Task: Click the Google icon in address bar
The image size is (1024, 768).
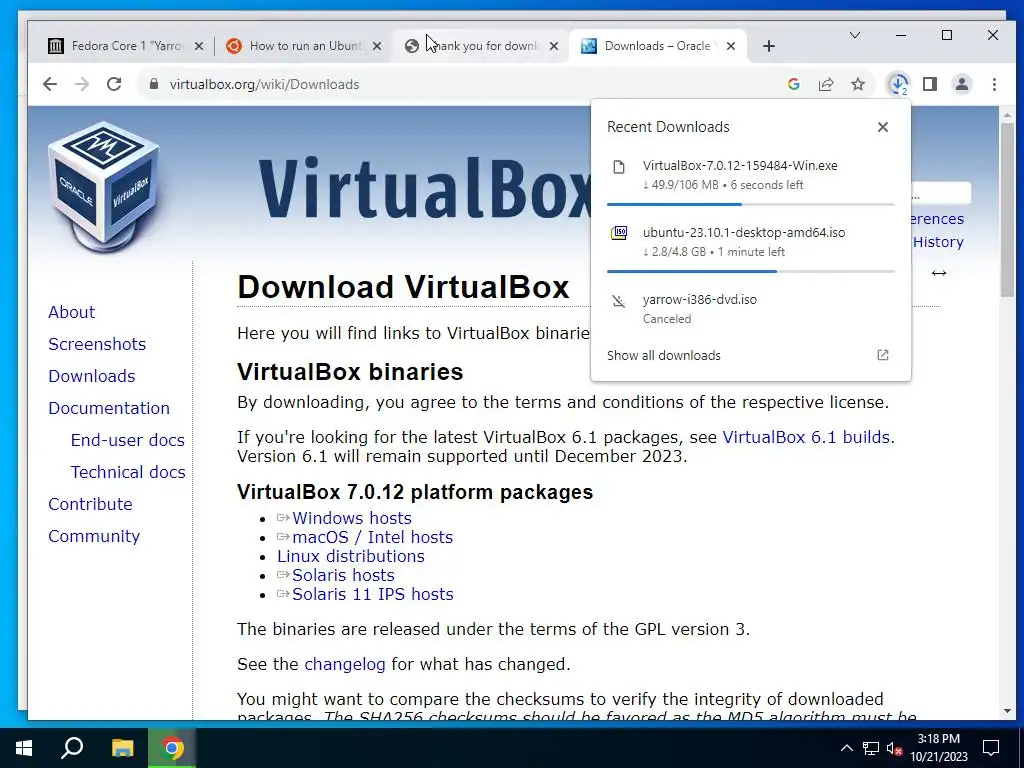Action: click(x=794, y=84)
